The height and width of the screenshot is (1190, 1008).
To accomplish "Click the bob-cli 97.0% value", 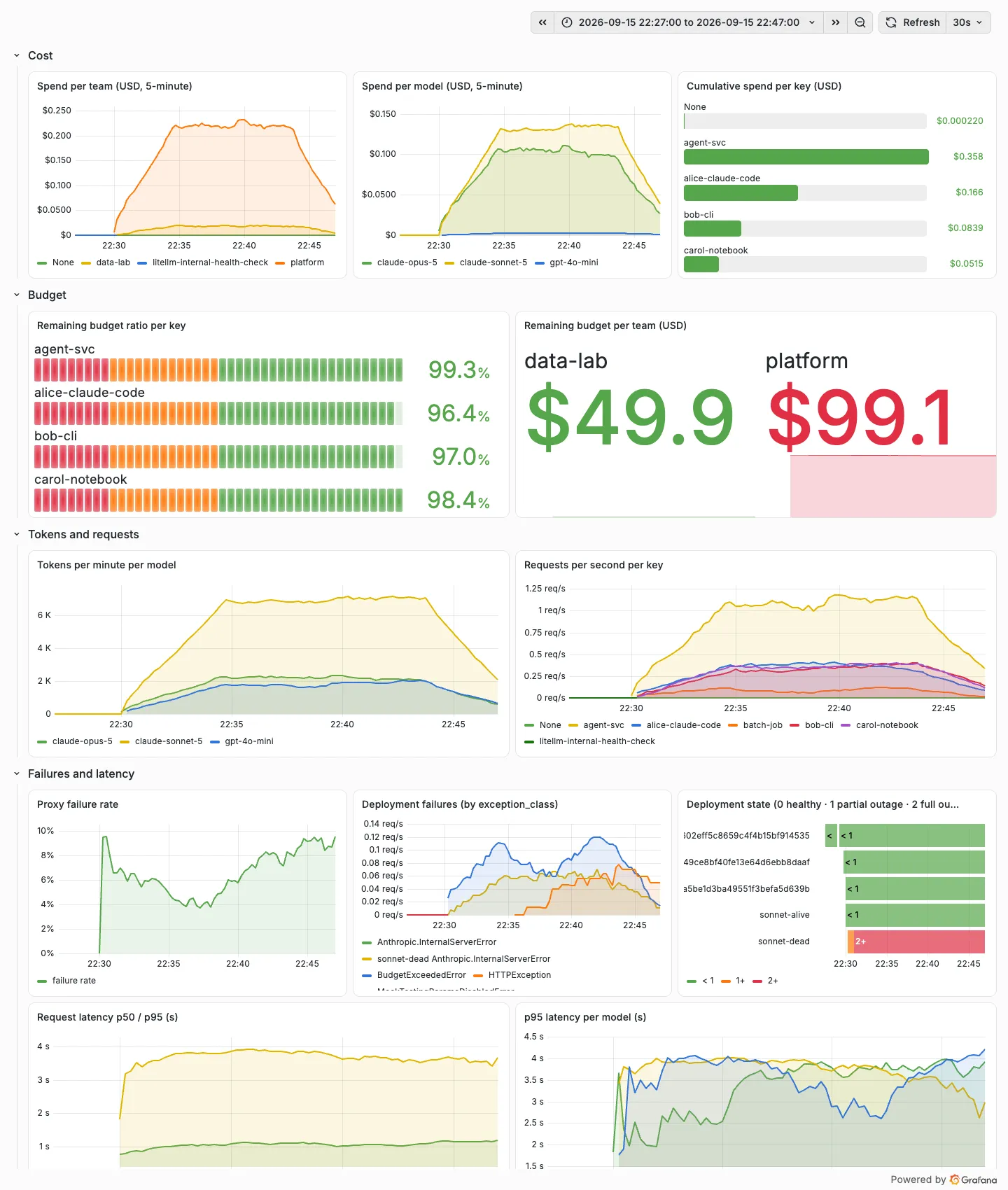I will point(461,457).
